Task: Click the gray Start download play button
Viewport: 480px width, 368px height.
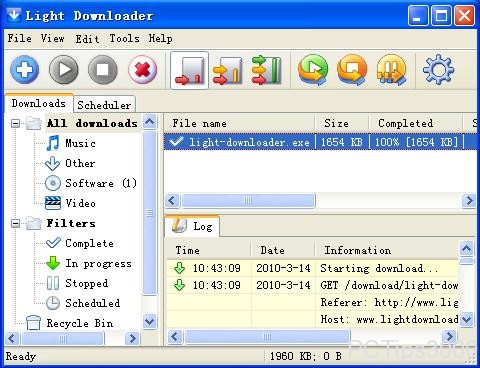Action: click(64, 70)
